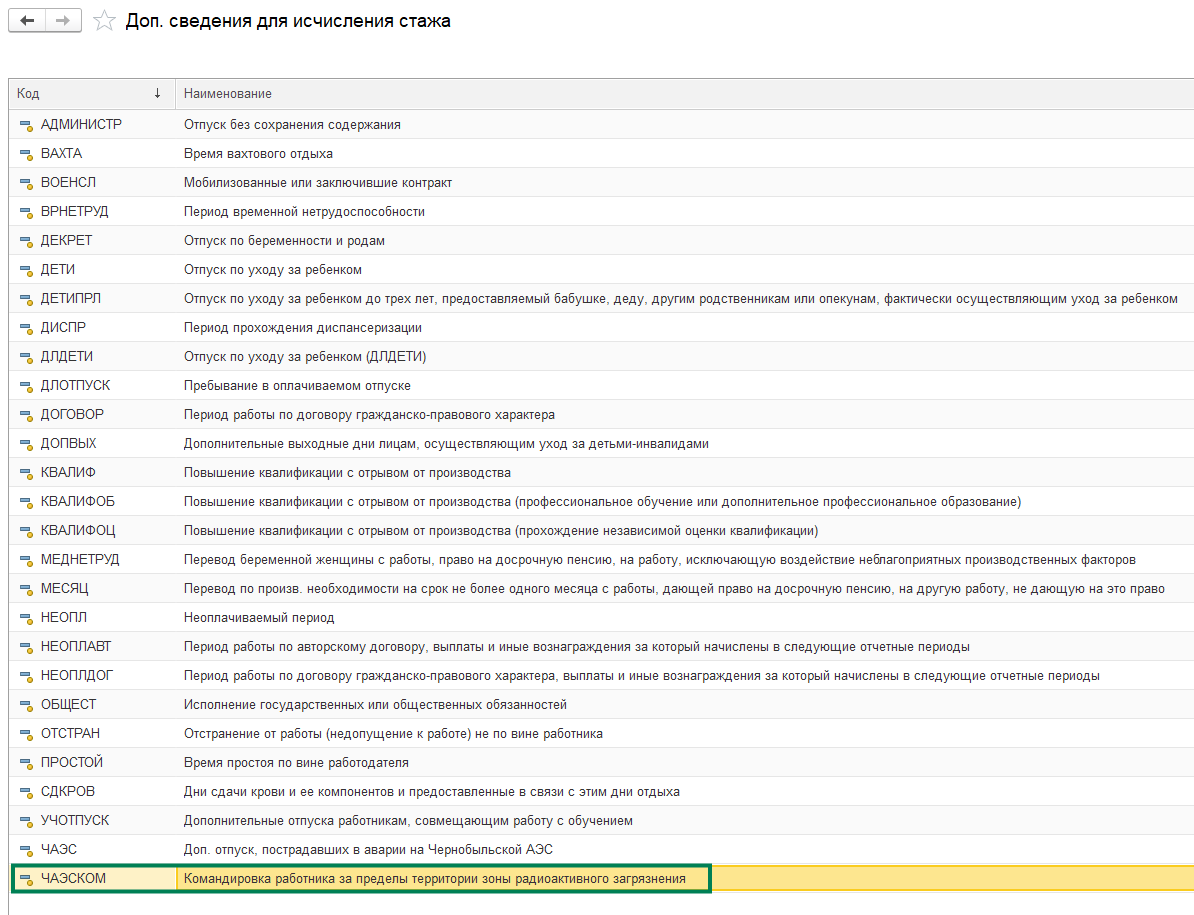Screen dimensions: 1194x915
Task: Click name 'Период прохождения диспансеризации'
Action: pyautogui.click(x=302, y=327)
